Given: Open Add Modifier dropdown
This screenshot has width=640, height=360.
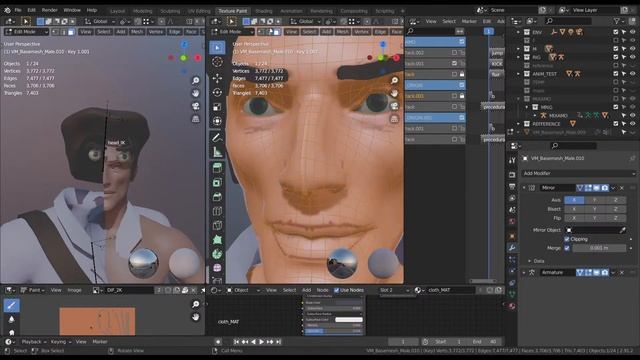Looking at the screenshot, I should [x=578, y=173].
